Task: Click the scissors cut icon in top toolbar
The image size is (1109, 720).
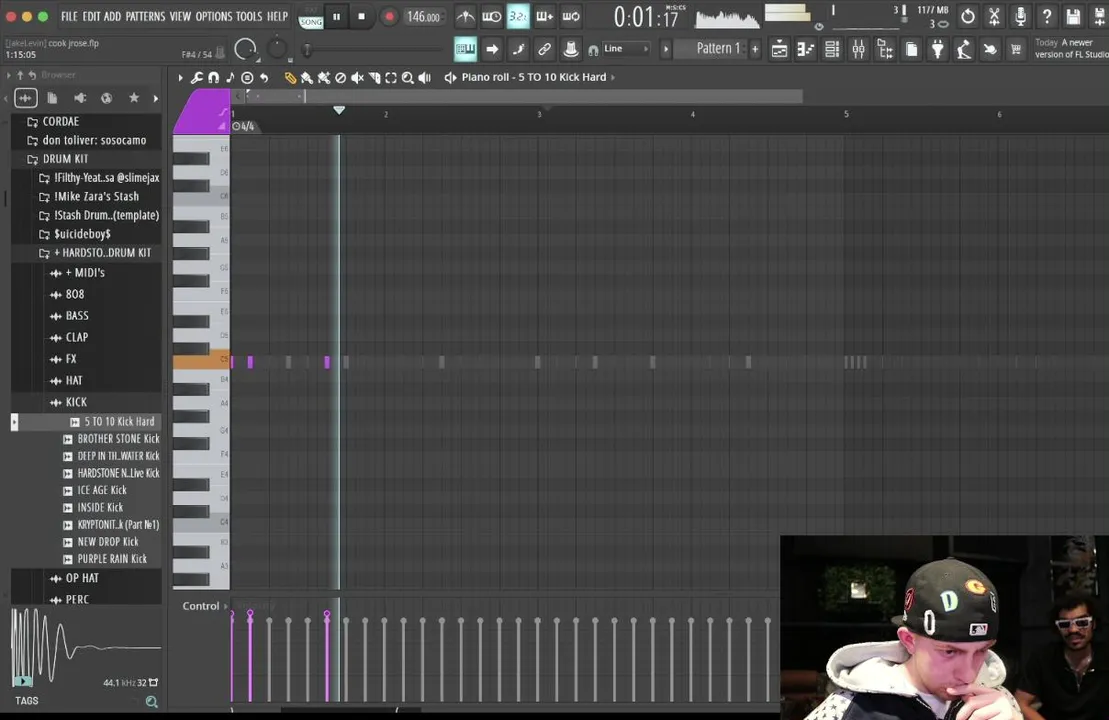Action: point(994,16)
